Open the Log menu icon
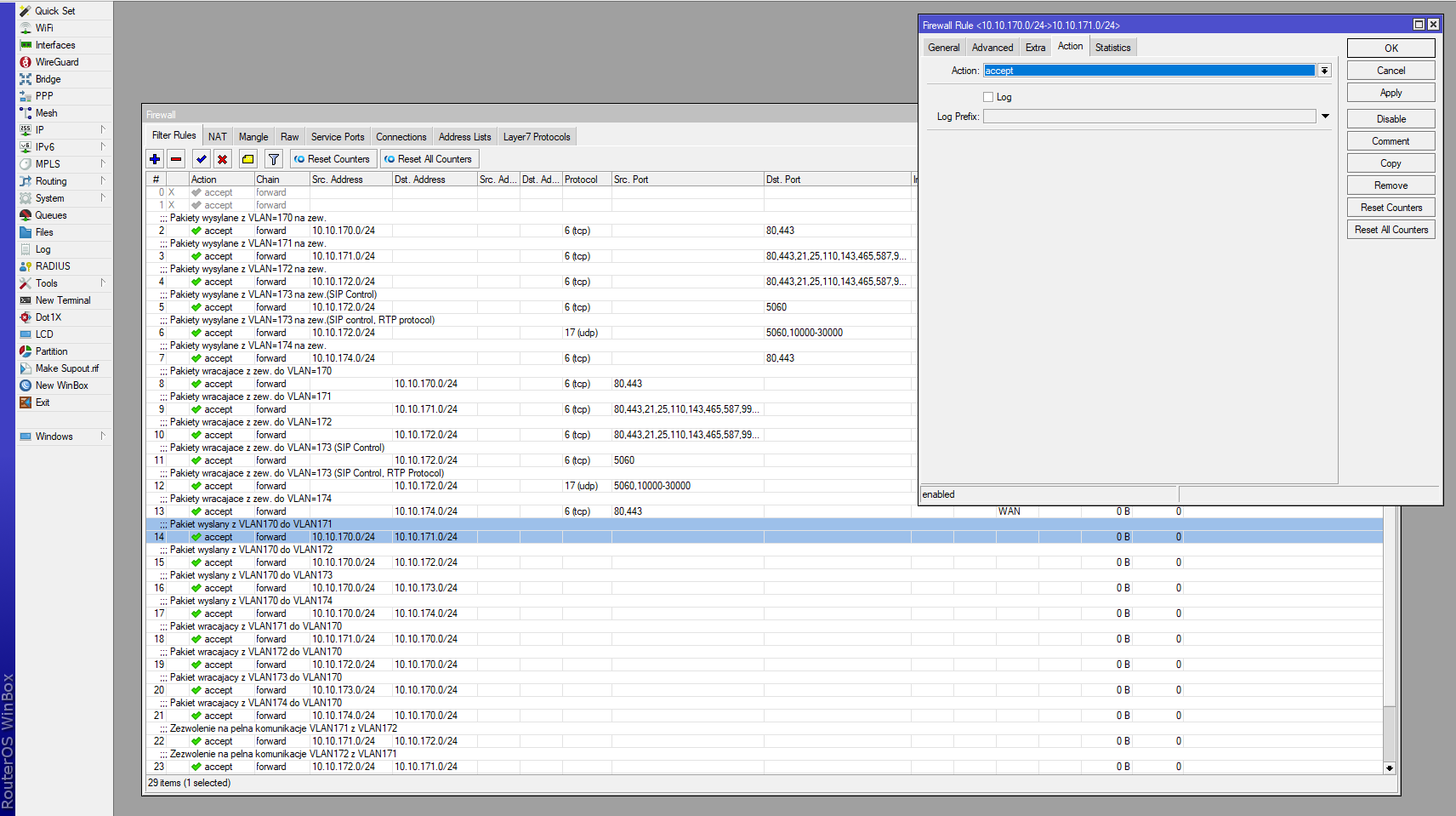Screen dimensions: 1456x816 (x=26, y=249)
